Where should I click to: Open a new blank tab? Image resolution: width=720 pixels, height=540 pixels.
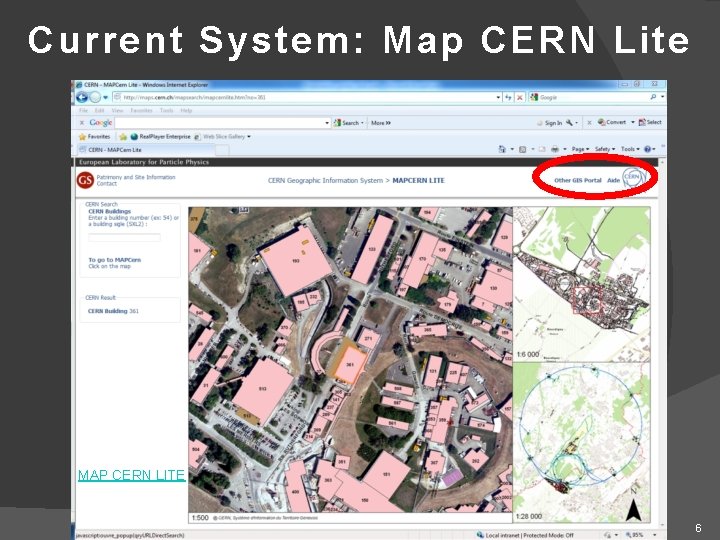coord(222,150)
